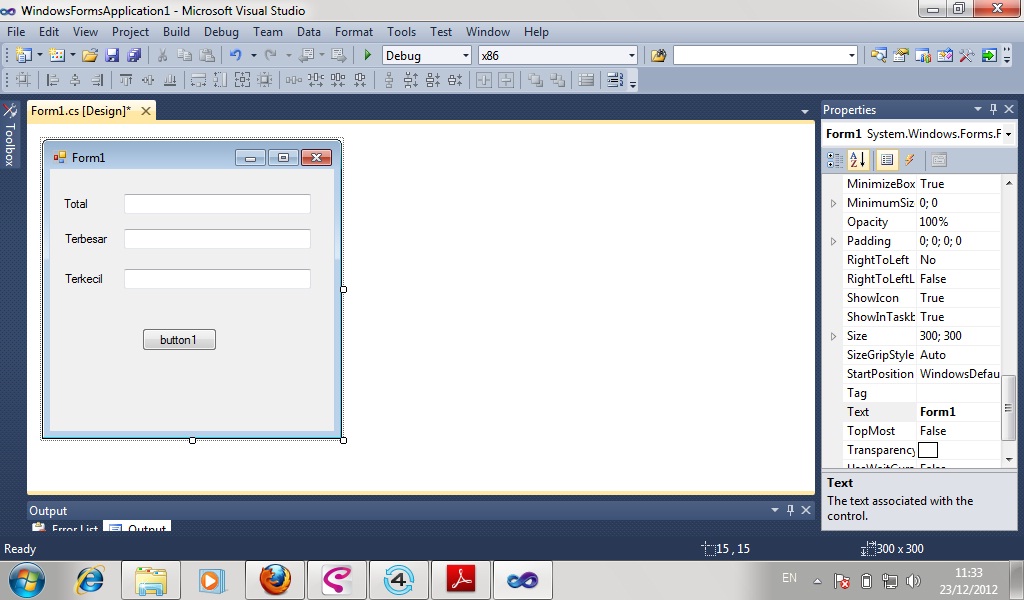Click the Bring to Front layout icon
Screen dimensions: 1024x600
click(536, 80)
